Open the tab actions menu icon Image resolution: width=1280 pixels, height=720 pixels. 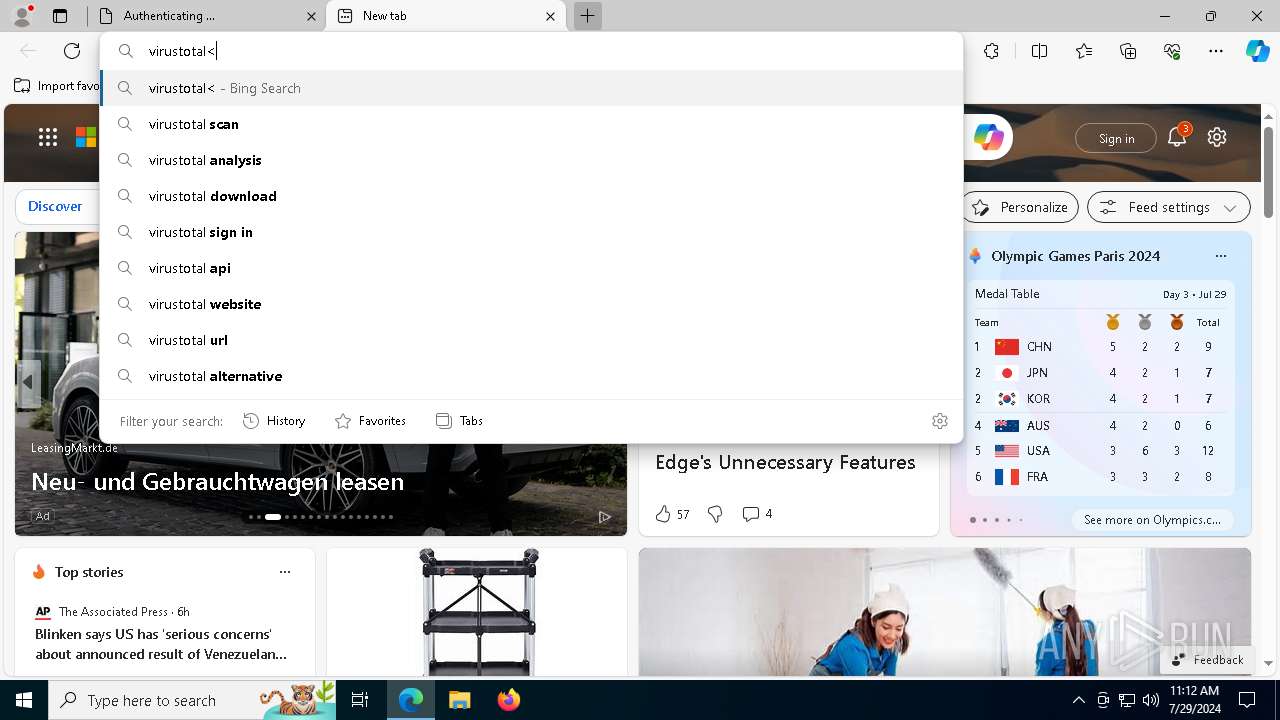(60, 16)
